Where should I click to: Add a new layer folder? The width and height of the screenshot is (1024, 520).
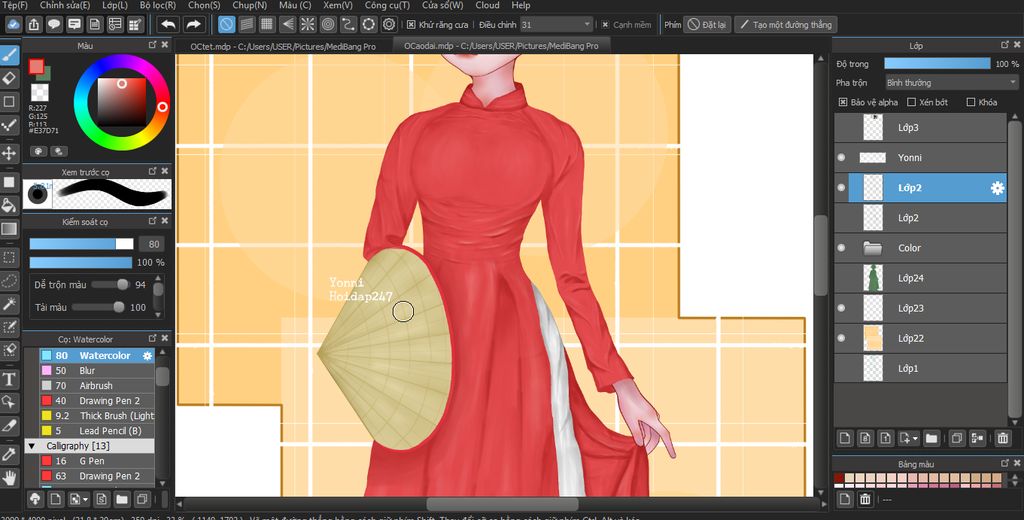coord(931,438)
